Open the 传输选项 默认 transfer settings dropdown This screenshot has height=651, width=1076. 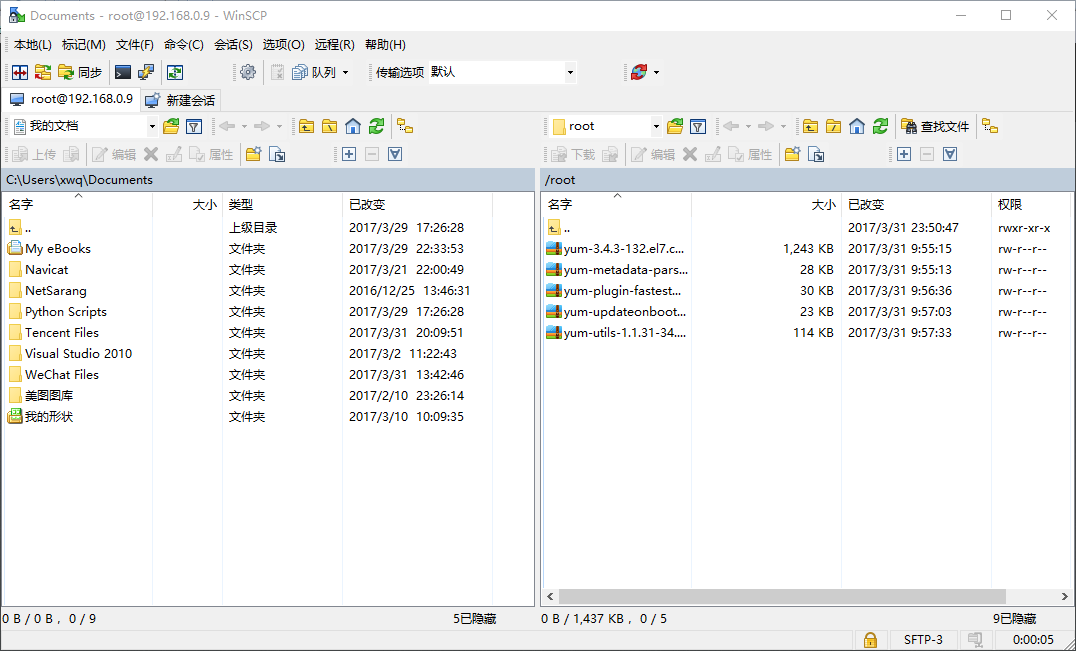499,72
